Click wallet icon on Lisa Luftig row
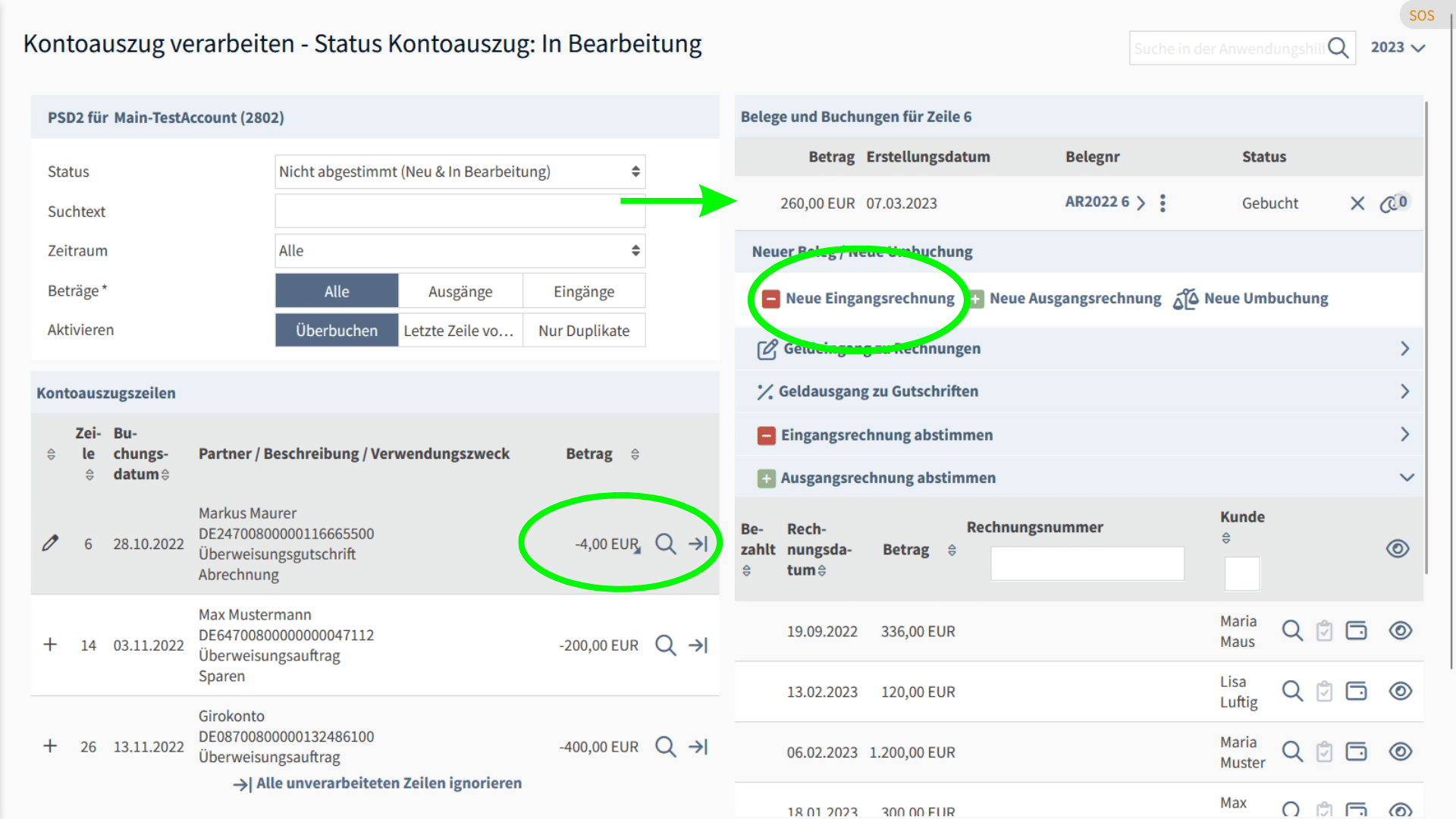1456x819 pixels. click(x=1356, y=691)
